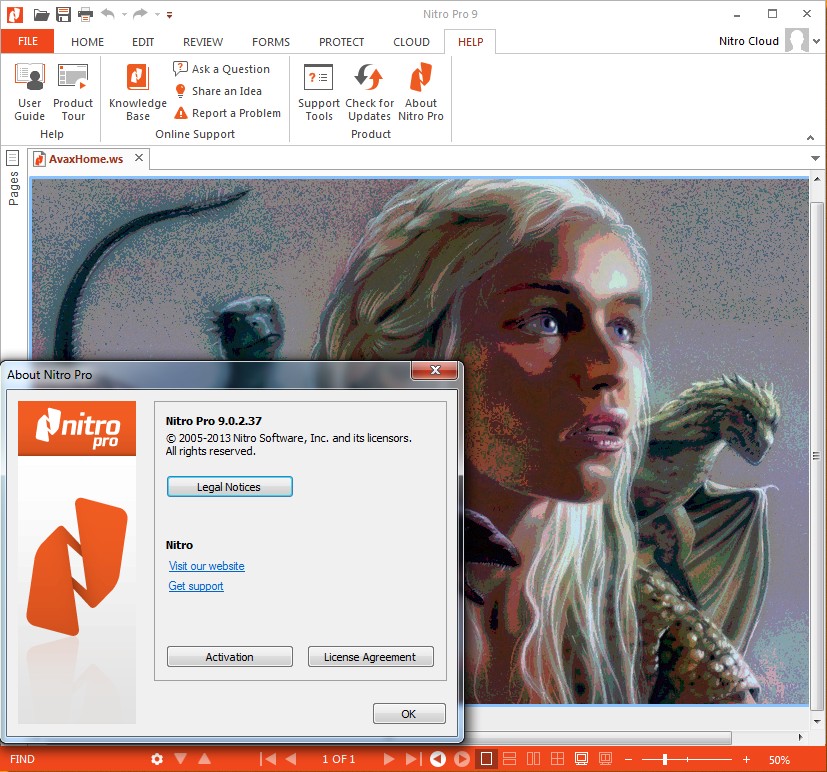
Task: Close the AvaxHome.ws document tab
Action: 139,158
